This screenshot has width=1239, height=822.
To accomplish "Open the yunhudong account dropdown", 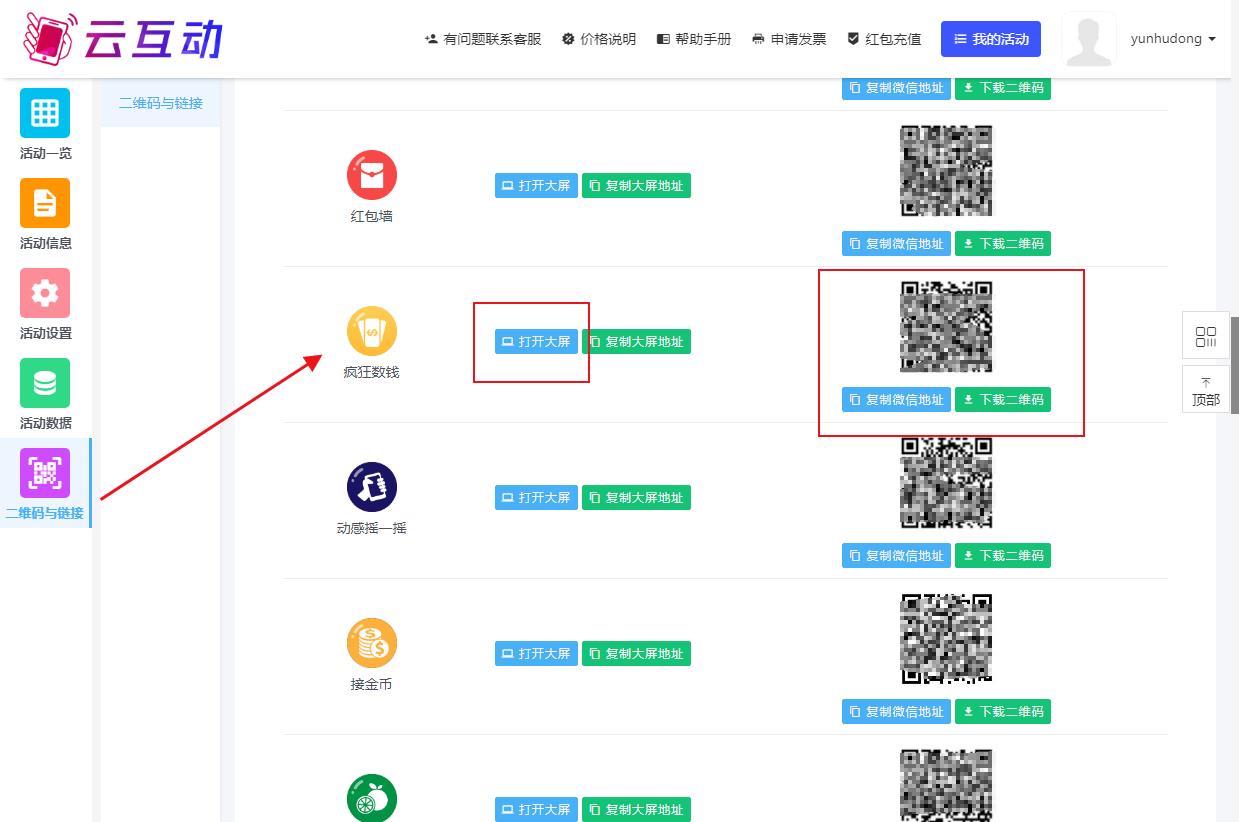I will (x=1173, y=39).
